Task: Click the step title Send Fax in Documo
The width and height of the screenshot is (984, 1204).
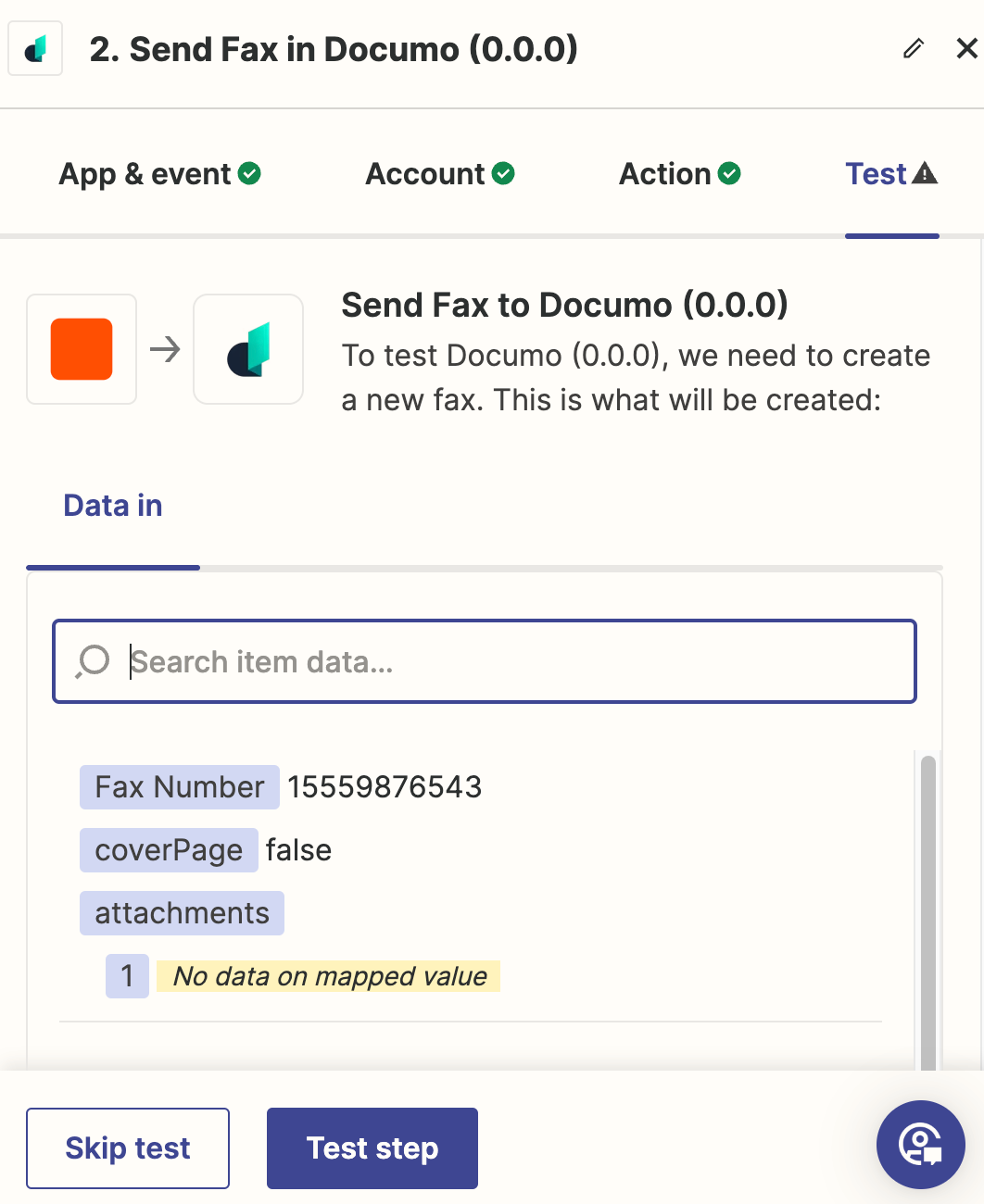Action: pyautogui.click(x=334, y=49)
